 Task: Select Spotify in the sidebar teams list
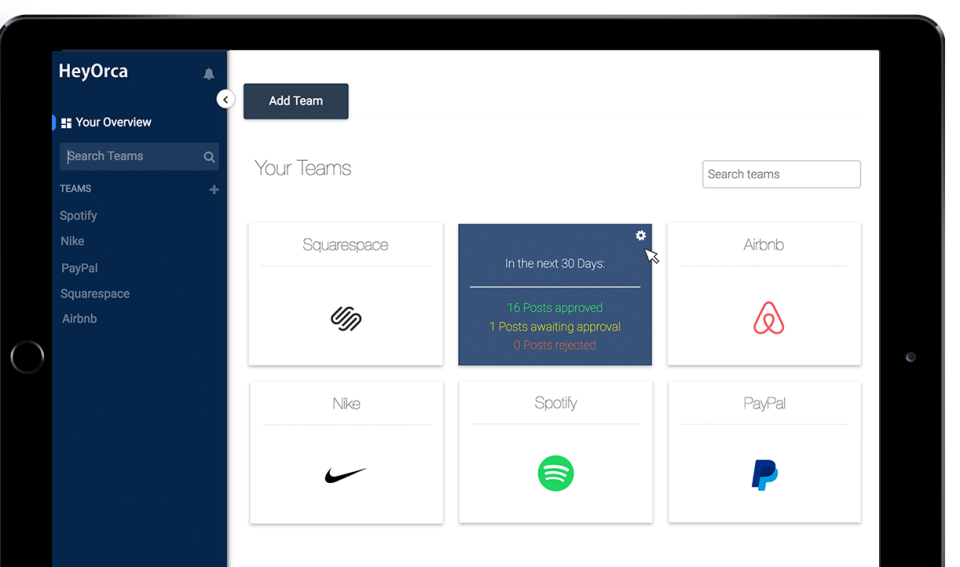point(78,216)
